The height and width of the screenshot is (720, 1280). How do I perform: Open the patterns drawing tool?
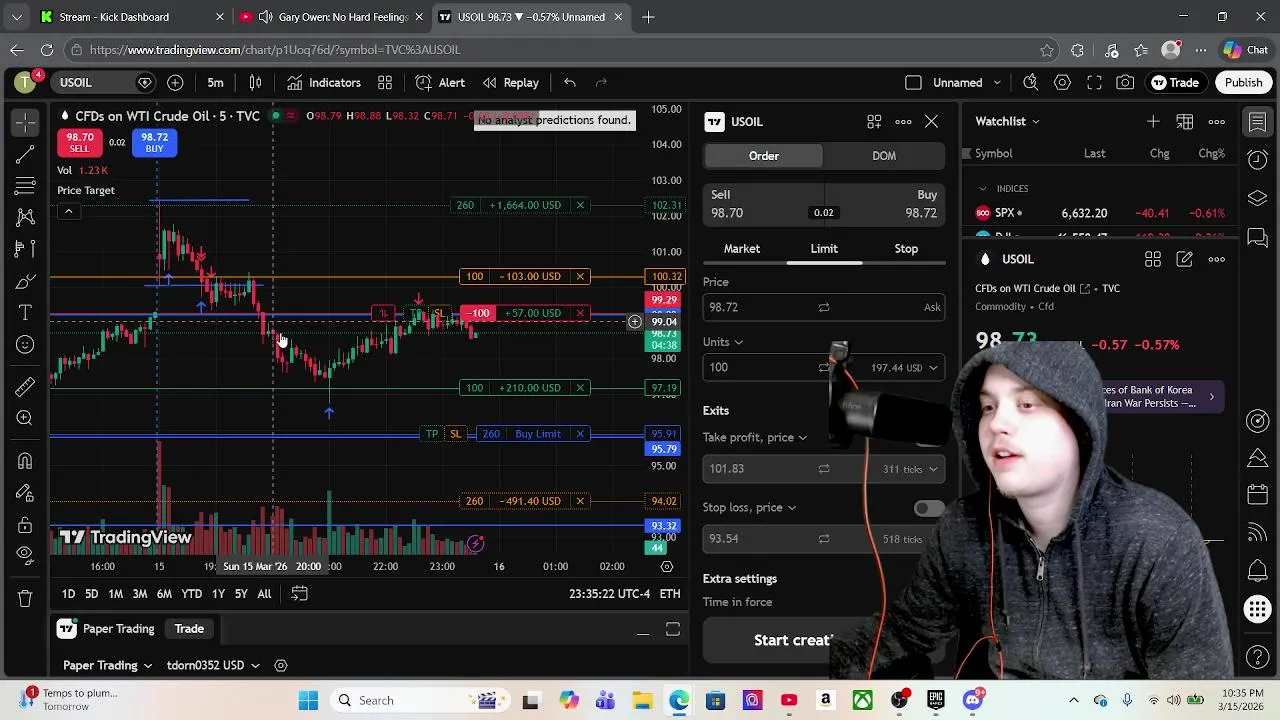25,217
